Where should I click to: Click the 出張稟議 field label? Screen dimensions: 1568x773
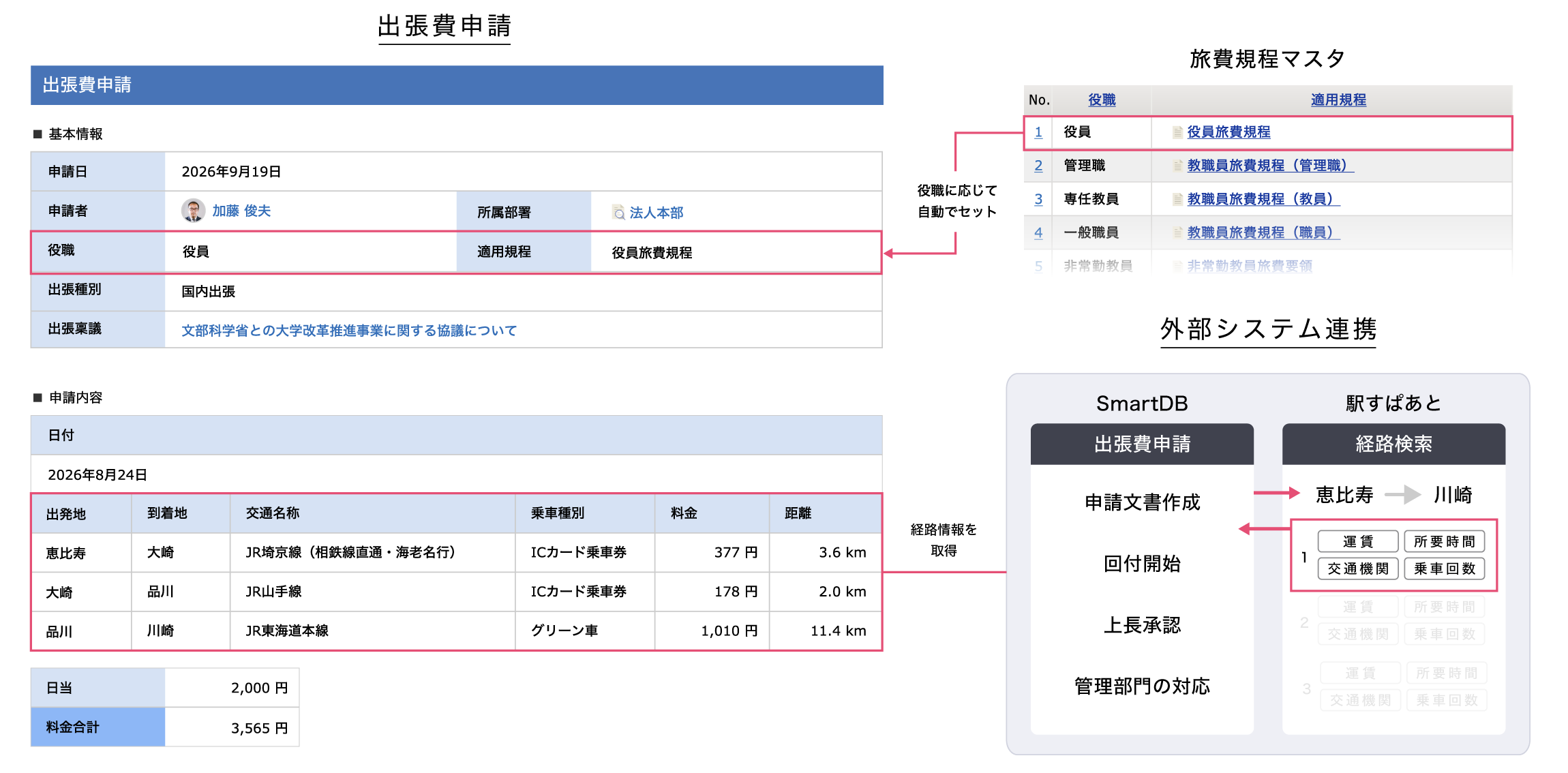tap(75, 329)
